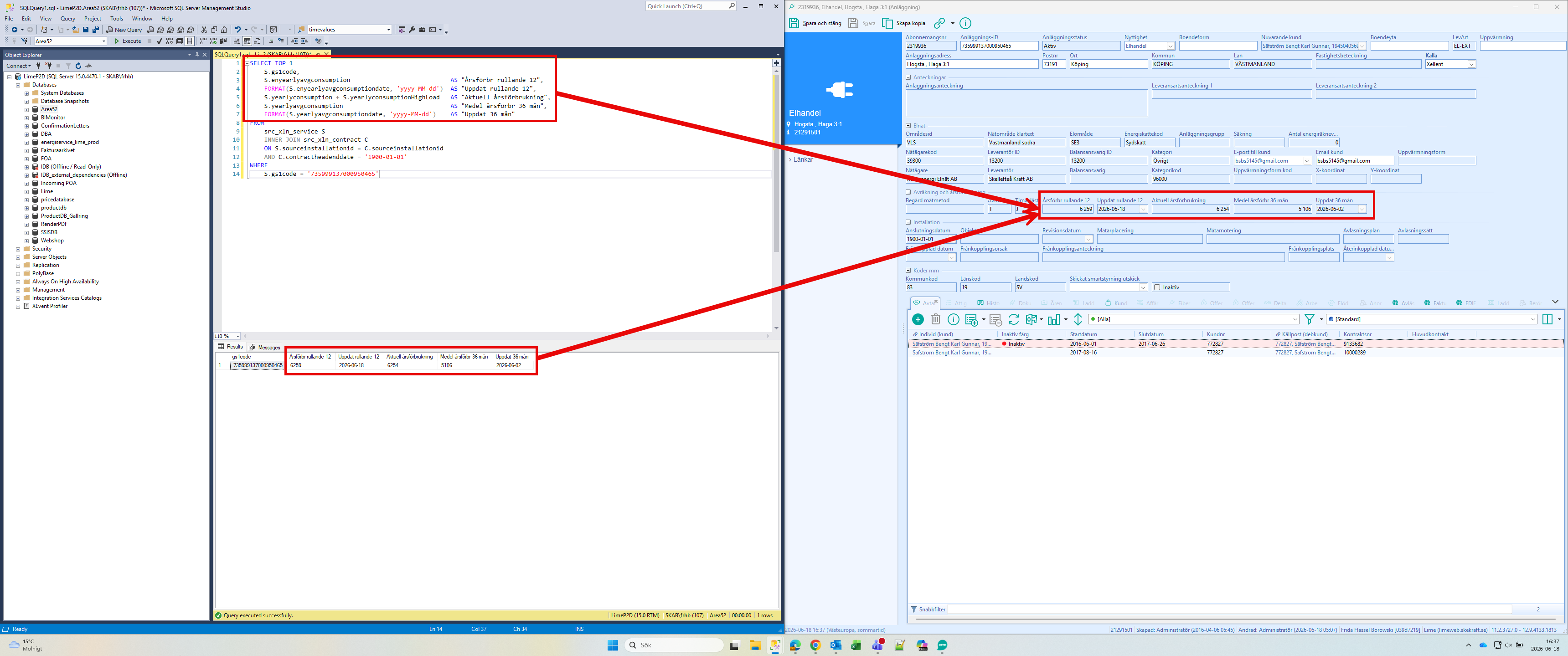Viewport: 1568px width, 656px height.
Task: Toggle the Inaktiv checkbox in Koder mm
Action: point(1157,287)
